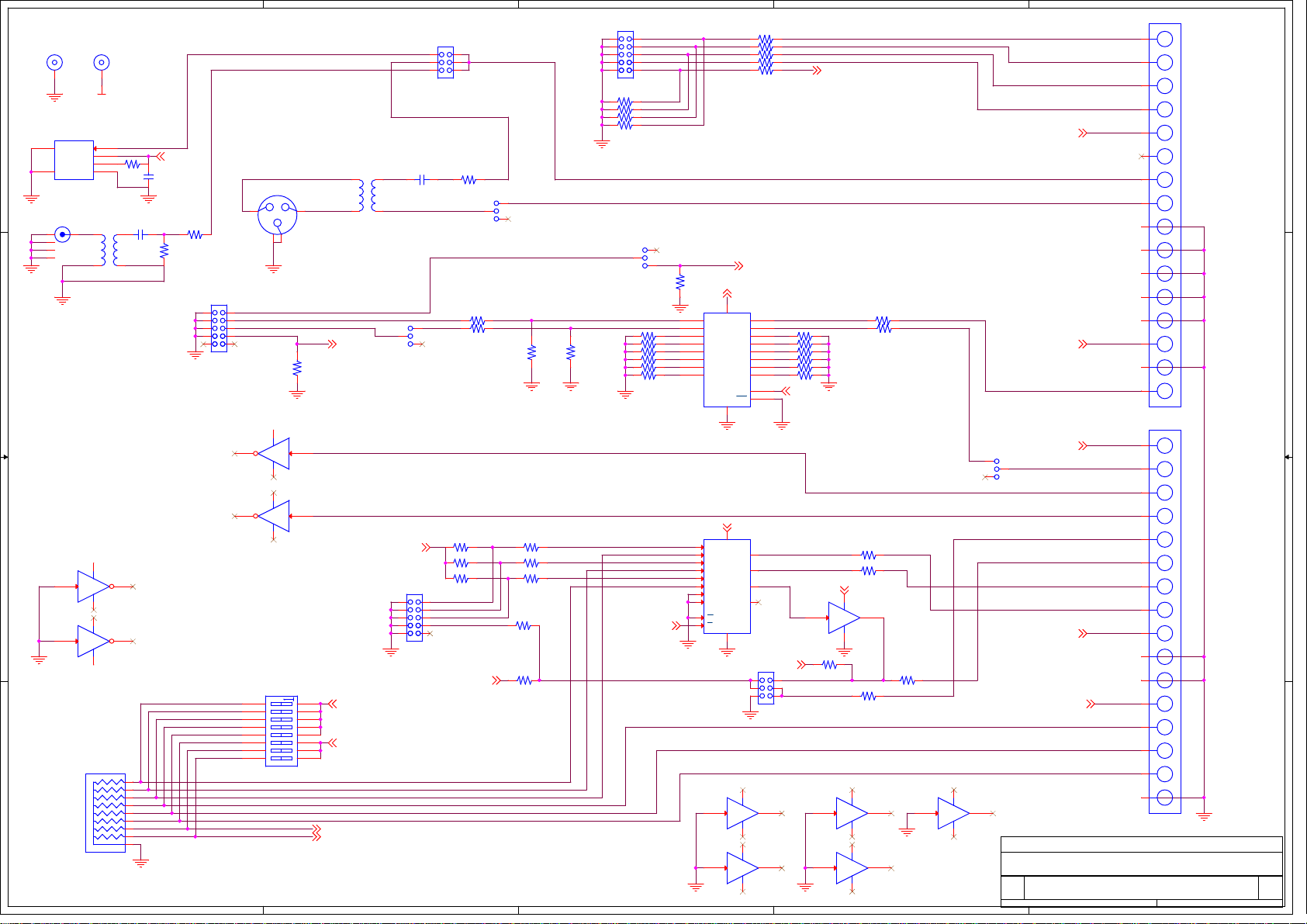This screenshot has height=924, width=1307.
Task: Select the transformer next to coax connector
Action: tap(110, 250)
